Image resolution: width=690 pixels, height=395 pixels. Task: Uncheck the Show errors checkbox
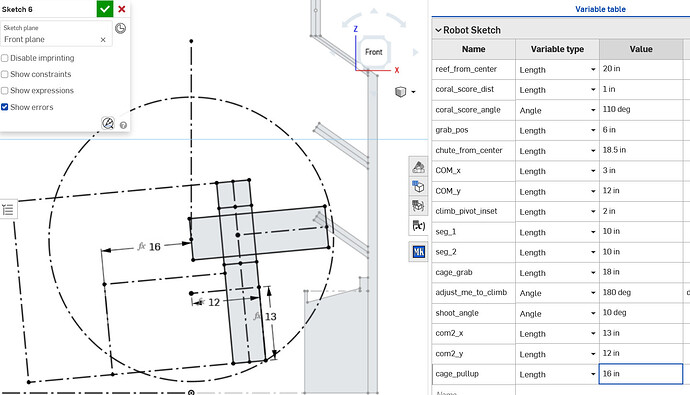click(x=5, y=107)
